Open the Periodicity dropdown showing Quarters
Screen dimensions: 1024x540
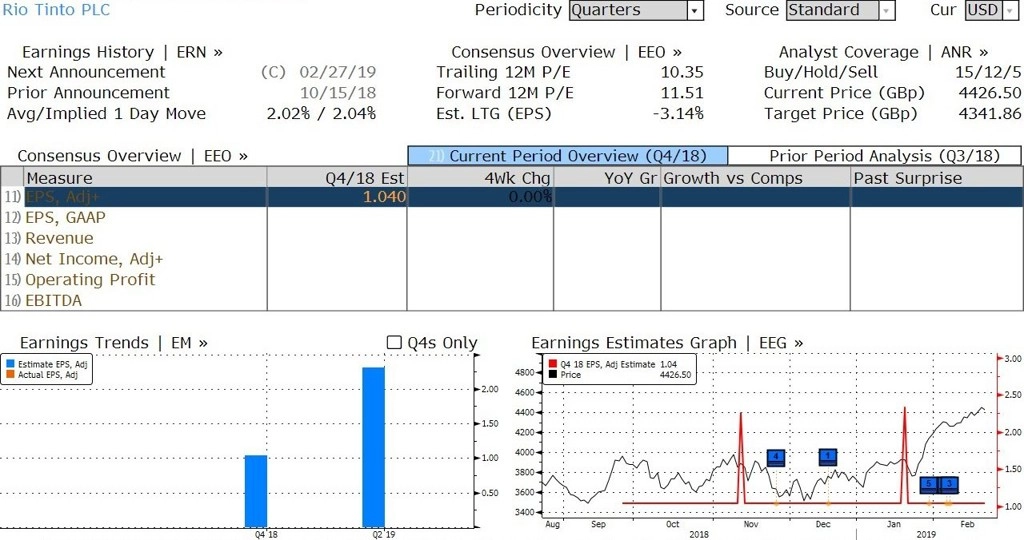[x=636, y=10]
